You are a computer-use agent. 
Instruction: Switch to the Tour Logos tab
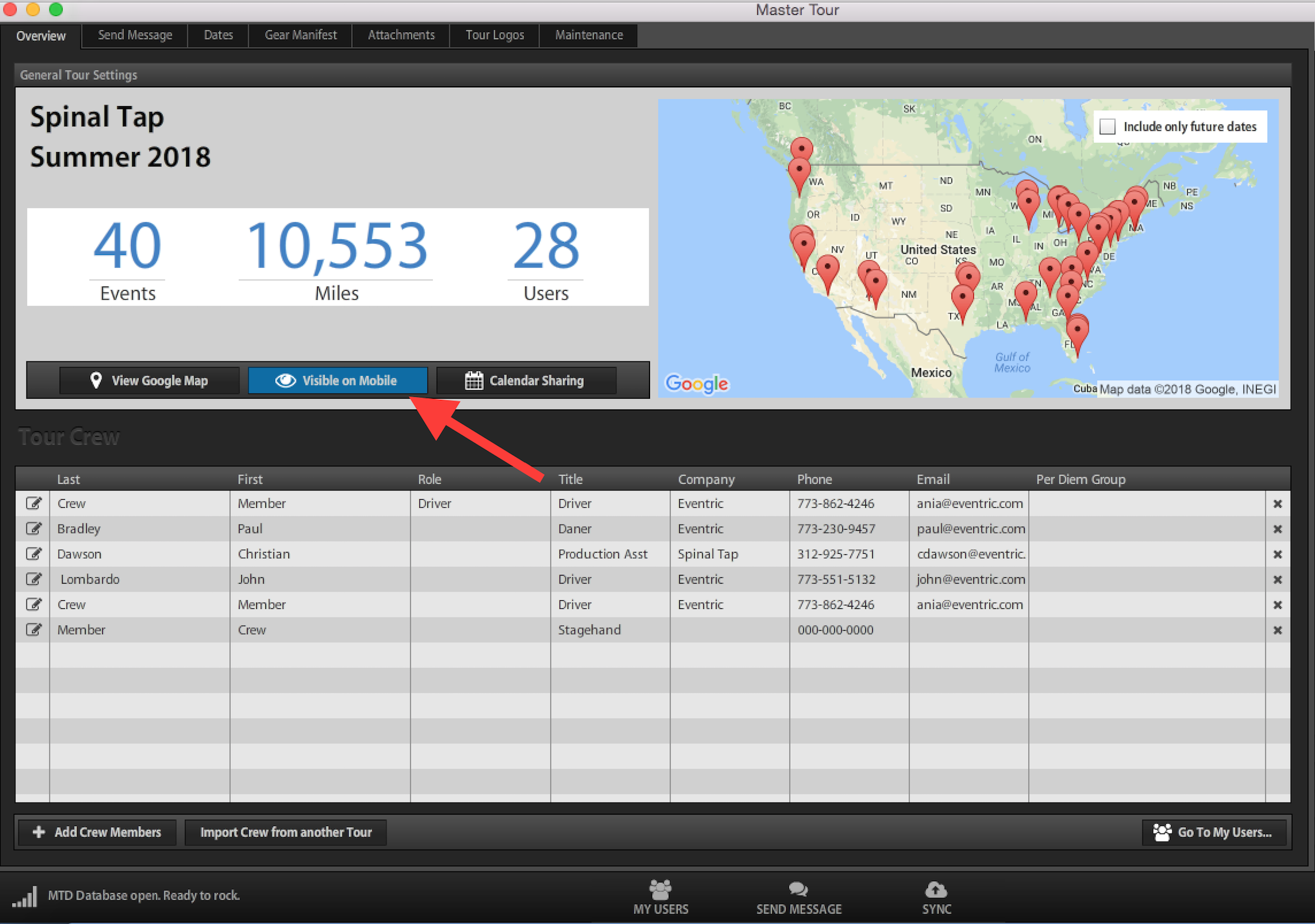tap(495, 35)
